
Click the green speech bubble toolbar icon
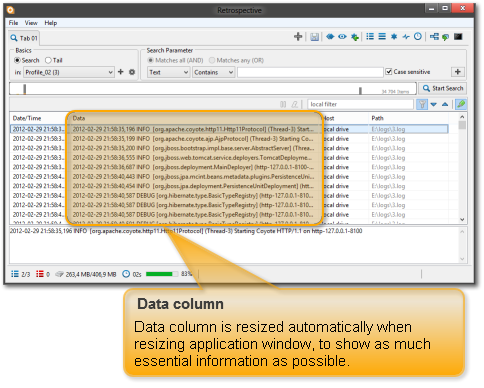coord(445,37)
